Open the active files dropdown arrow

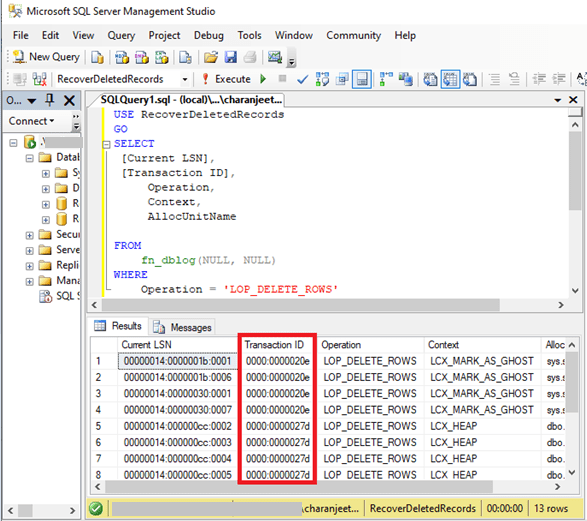pos(558,100)
